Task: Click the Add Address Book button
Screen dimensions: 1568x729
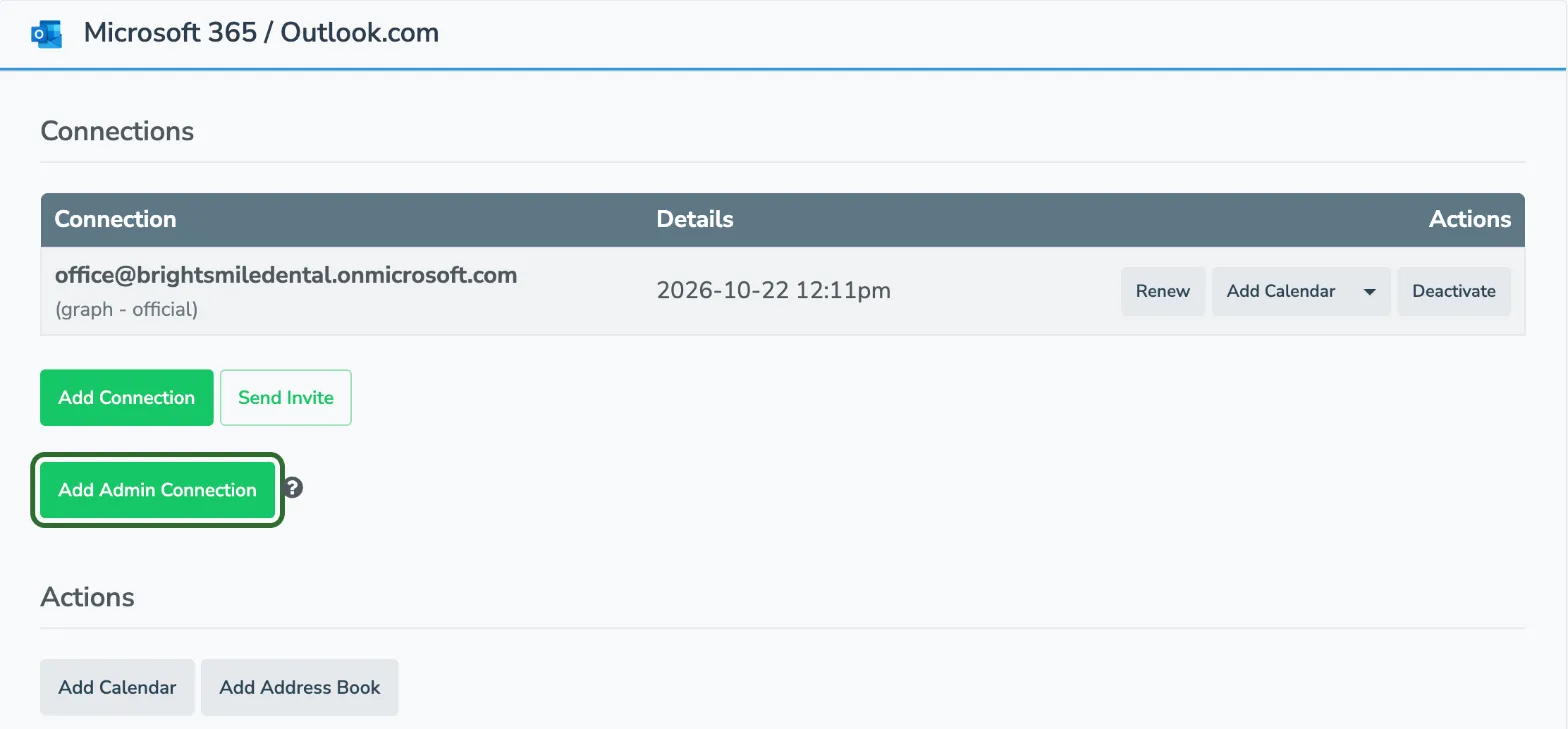Action: [x=300, y=687]
